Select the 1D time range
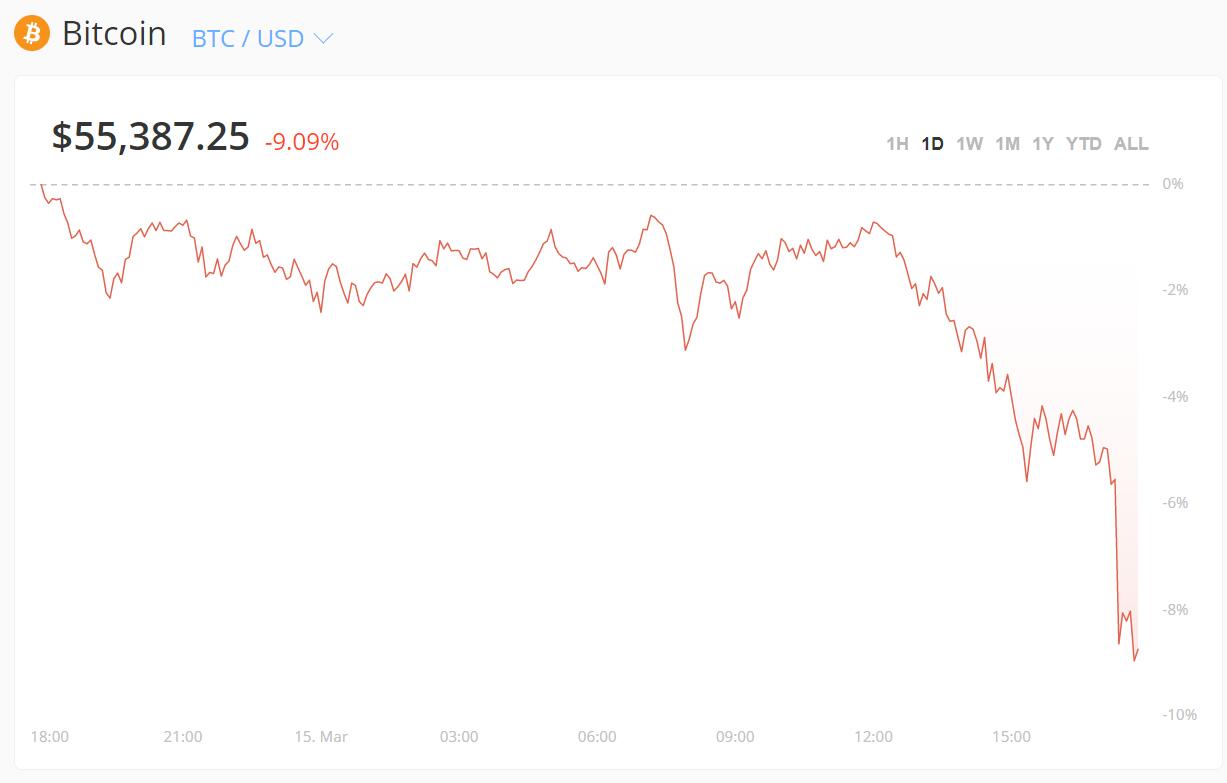1227x783 pixels. [932, 144]
